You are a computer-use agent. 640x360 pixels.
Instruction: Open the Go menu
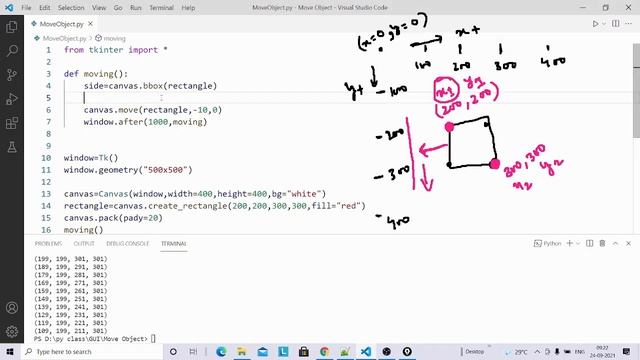(x=118, y=7)
